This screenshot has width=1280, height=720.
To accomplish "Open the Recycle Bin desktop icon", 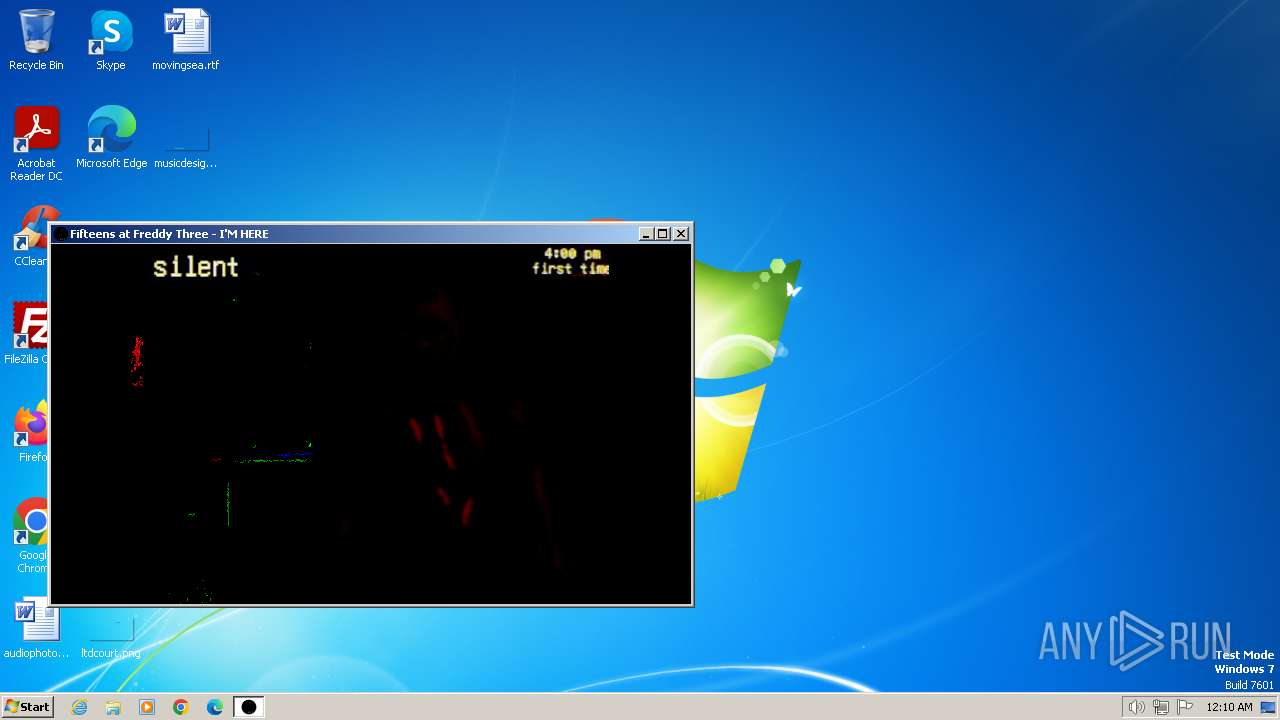I will (36, 40).
